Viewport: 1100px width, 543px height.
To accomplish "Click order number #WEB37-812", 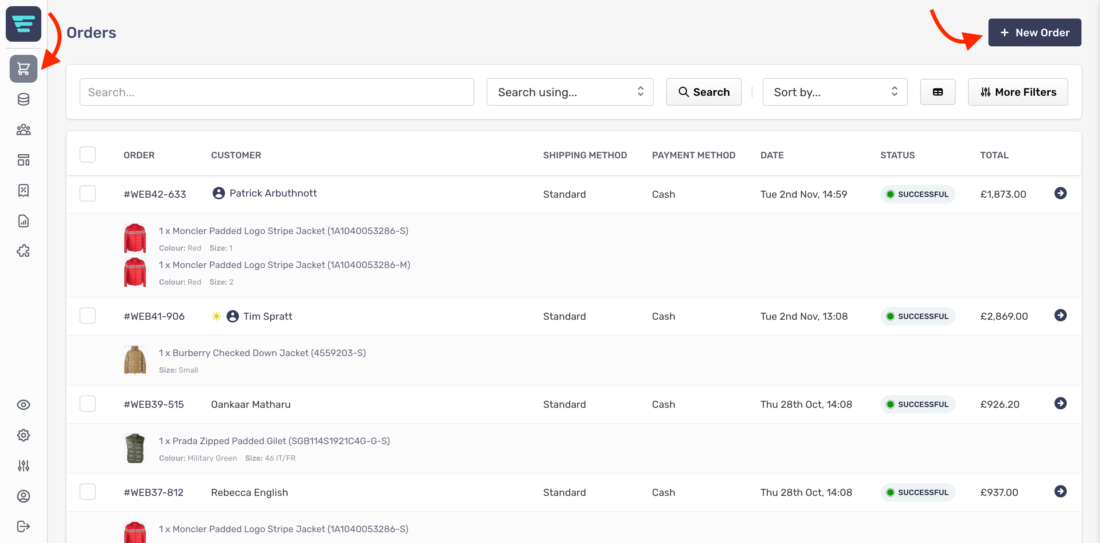I will pos(154,492).
